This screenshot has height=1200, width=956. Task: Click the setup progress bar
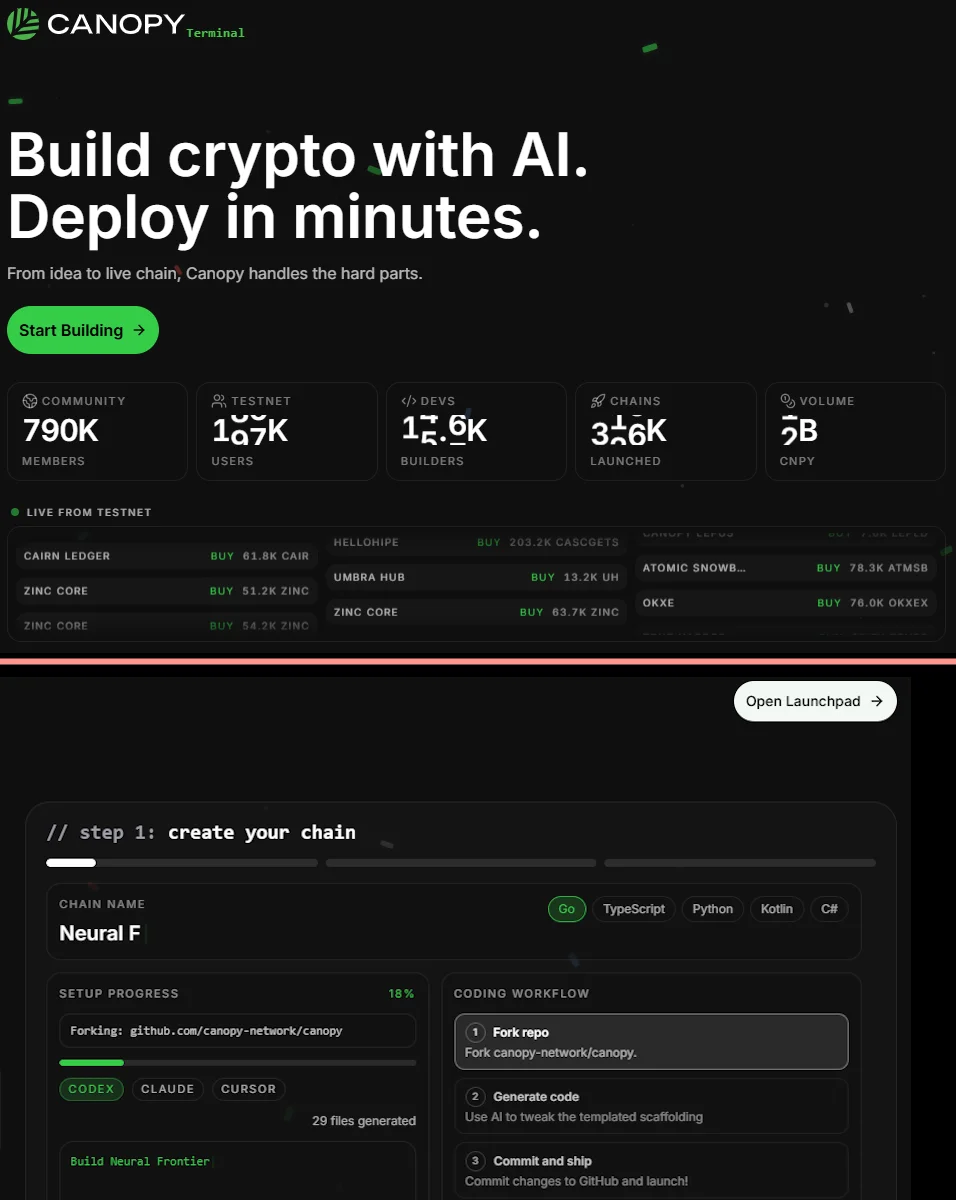237,1062
